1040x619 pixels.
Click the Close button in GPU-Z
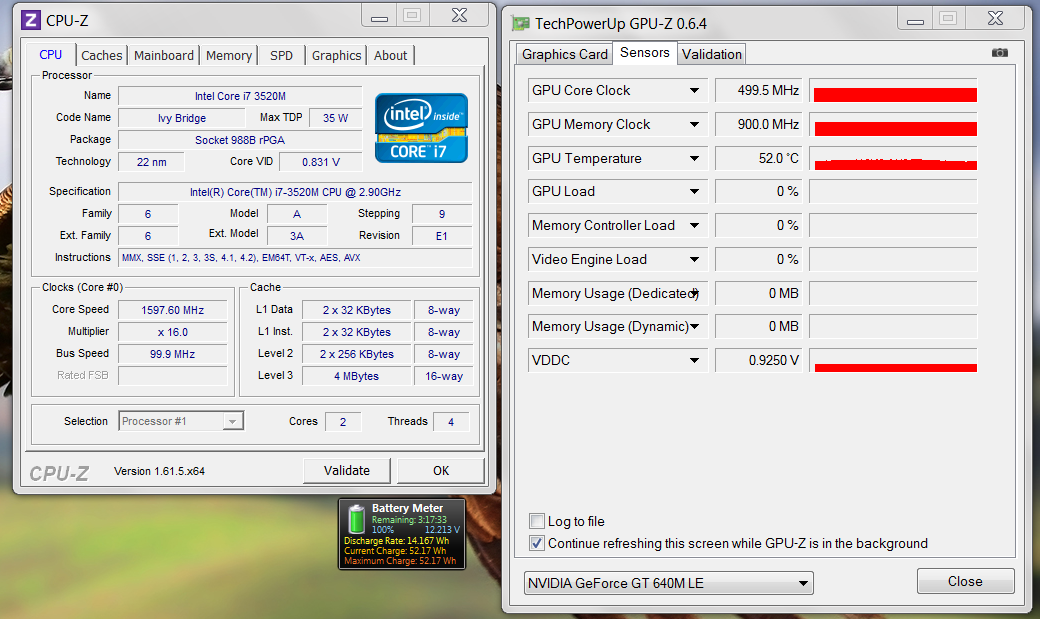[965, 581]
